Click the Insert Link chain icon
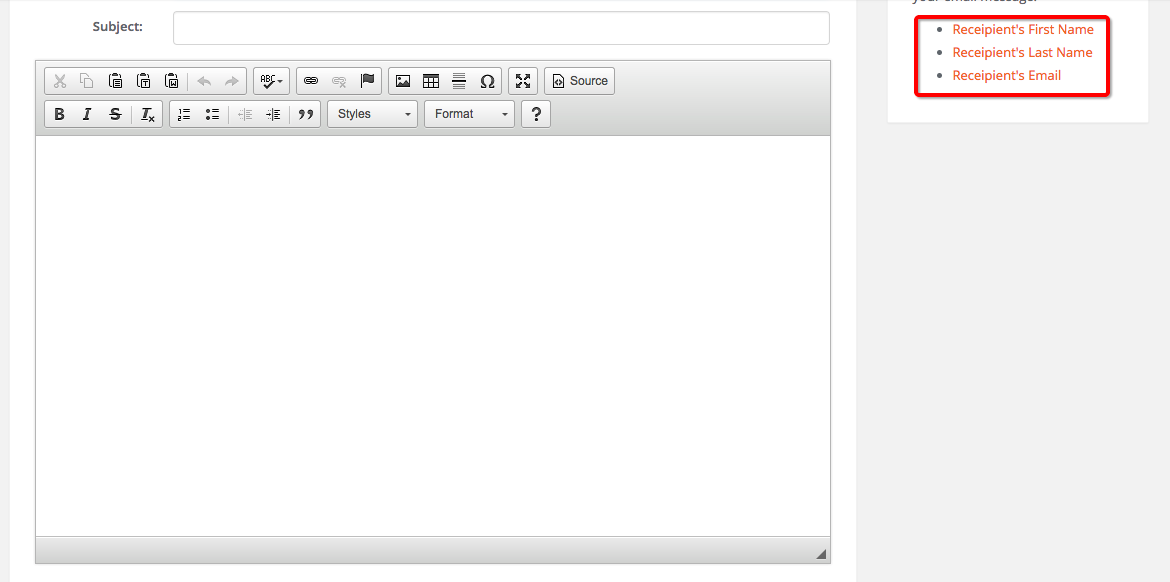 tap(311, 81)
